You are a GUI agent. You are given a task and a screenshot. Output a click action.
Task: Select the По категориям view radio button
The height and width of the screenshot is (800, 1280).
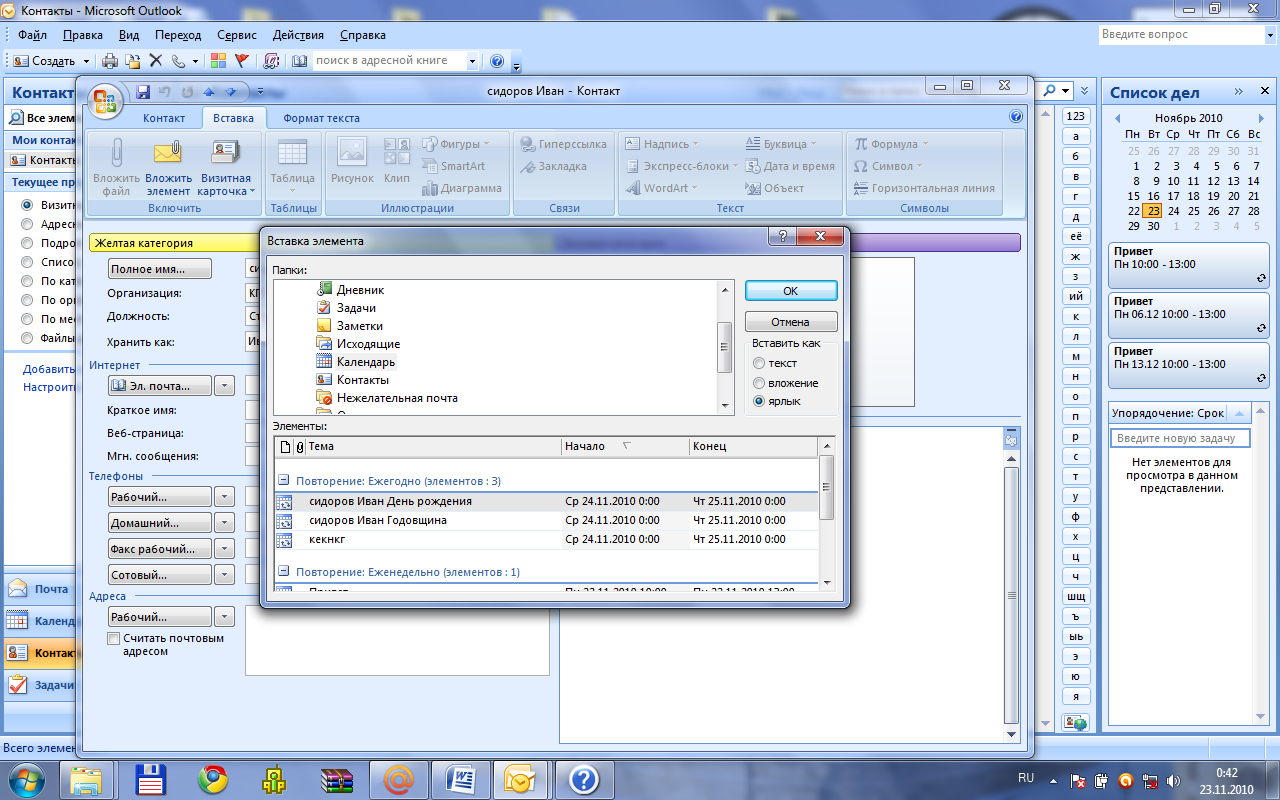(x=27, y=281)
